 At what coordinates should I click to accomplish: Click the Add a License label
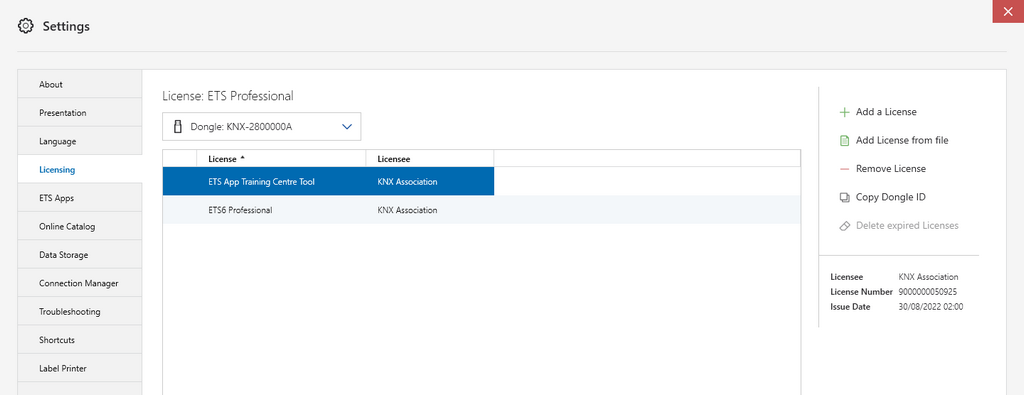886,112
